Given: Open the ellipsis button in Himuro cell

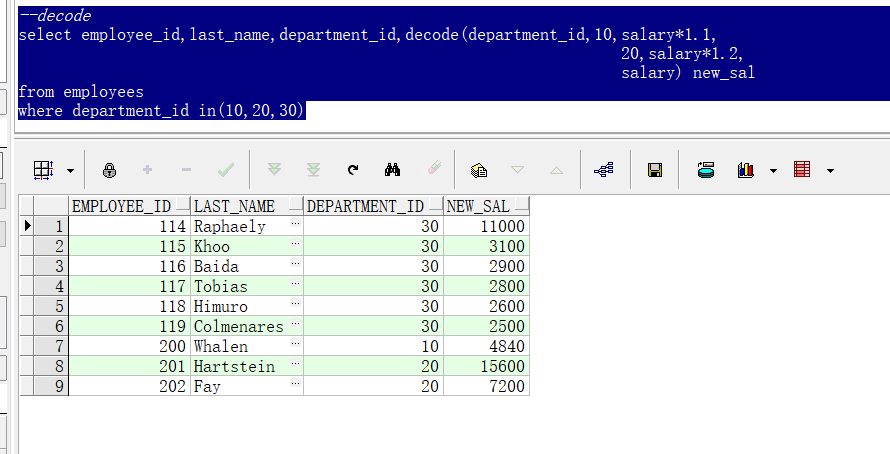Looking at the screenshot, I should (x=295, y=303).
